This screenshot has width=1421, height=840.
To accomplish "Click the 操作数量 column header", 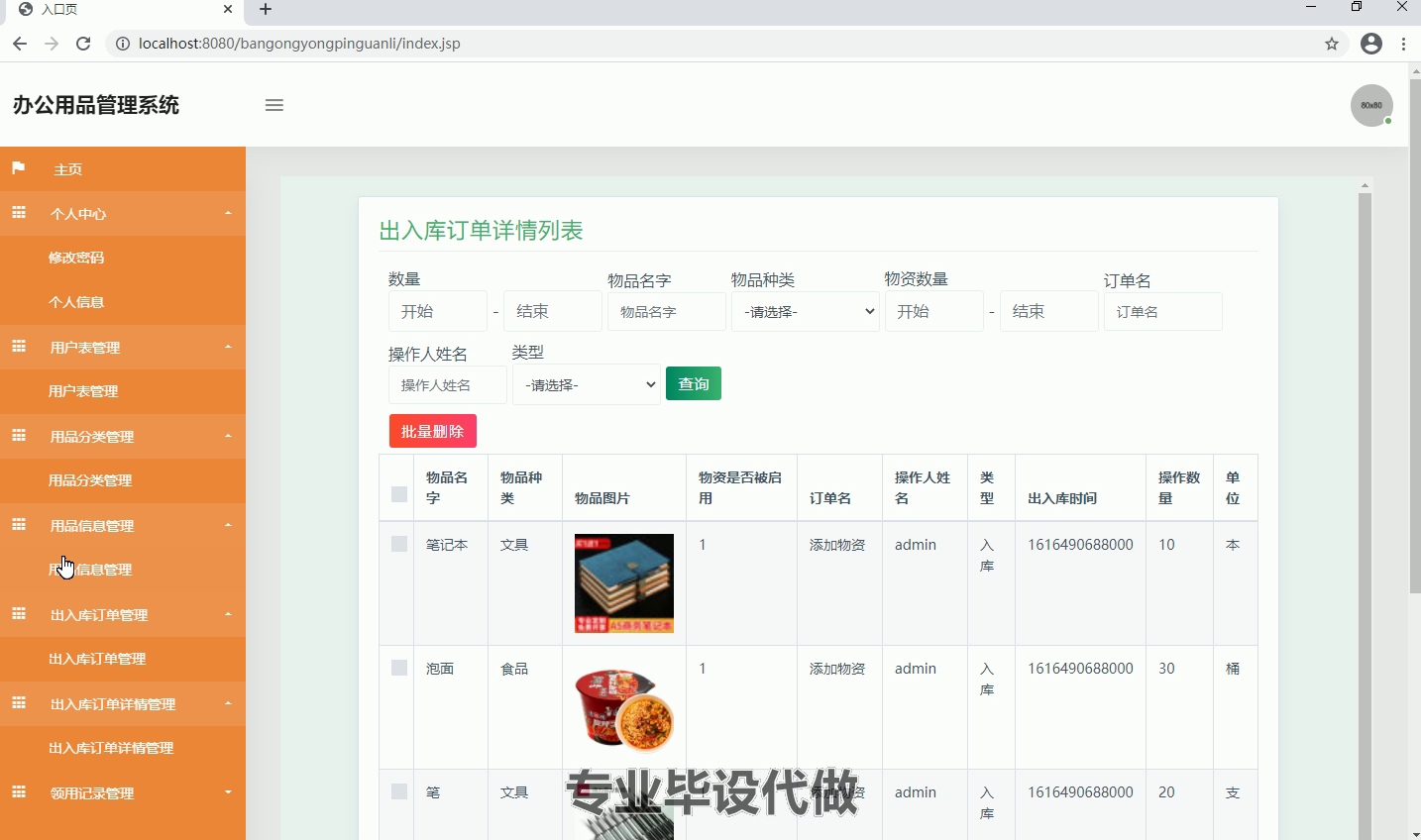I will pyautogui.click(x=1179, y=487).
